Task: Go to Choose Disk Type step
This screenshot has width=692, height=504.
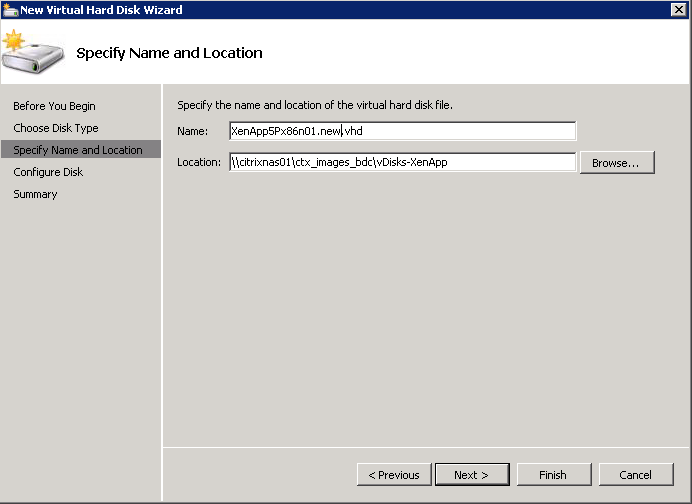Action: [56, 128]
